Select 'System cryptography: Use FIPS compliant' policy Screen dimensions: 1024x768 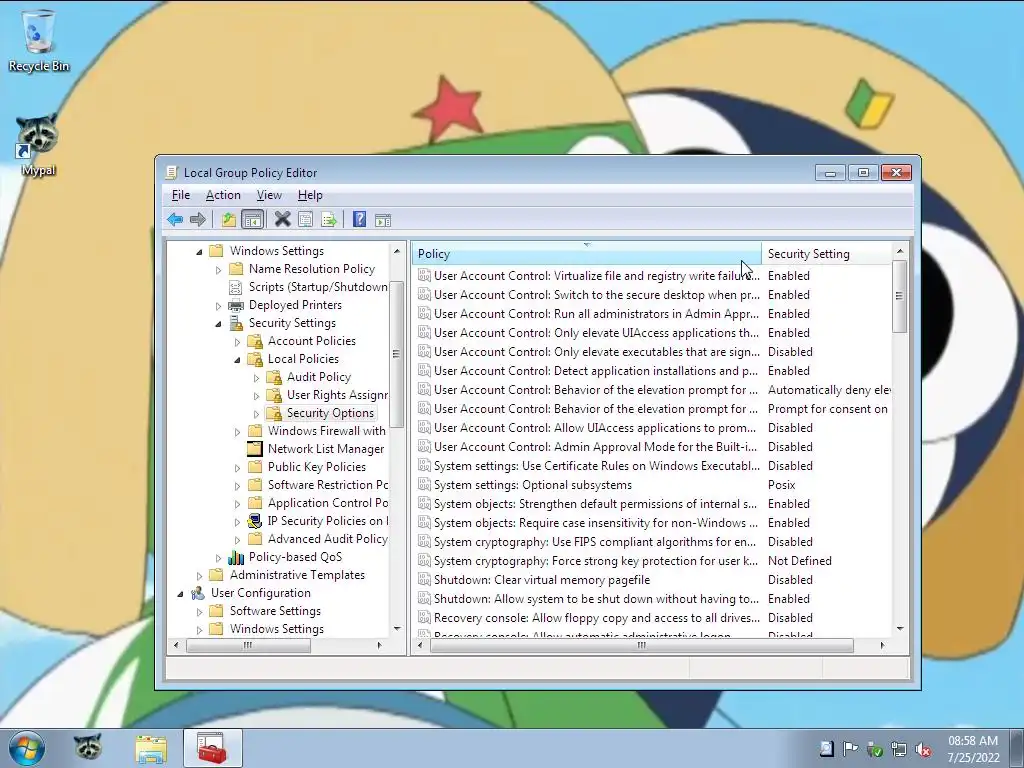[589, 542]
